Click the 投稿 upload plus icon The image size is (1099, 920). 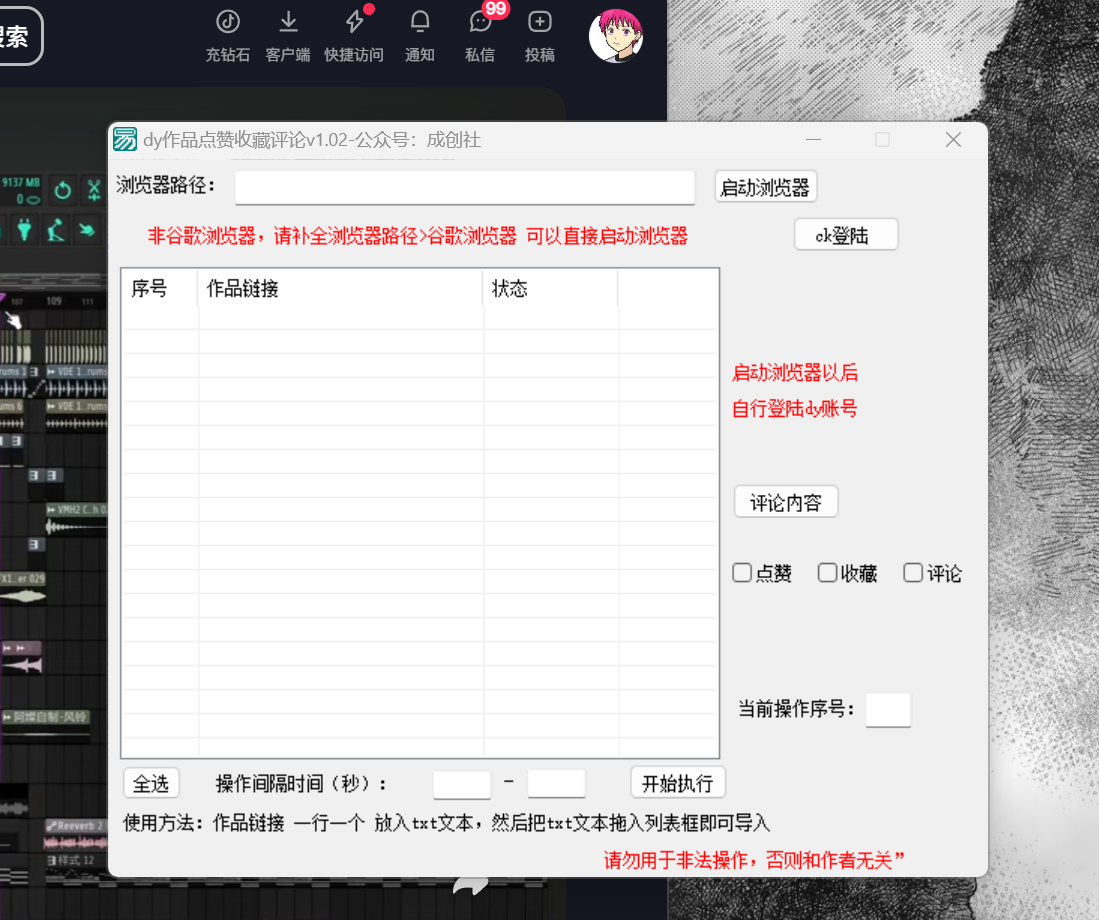pyautogui.click(x=540, y=22)
